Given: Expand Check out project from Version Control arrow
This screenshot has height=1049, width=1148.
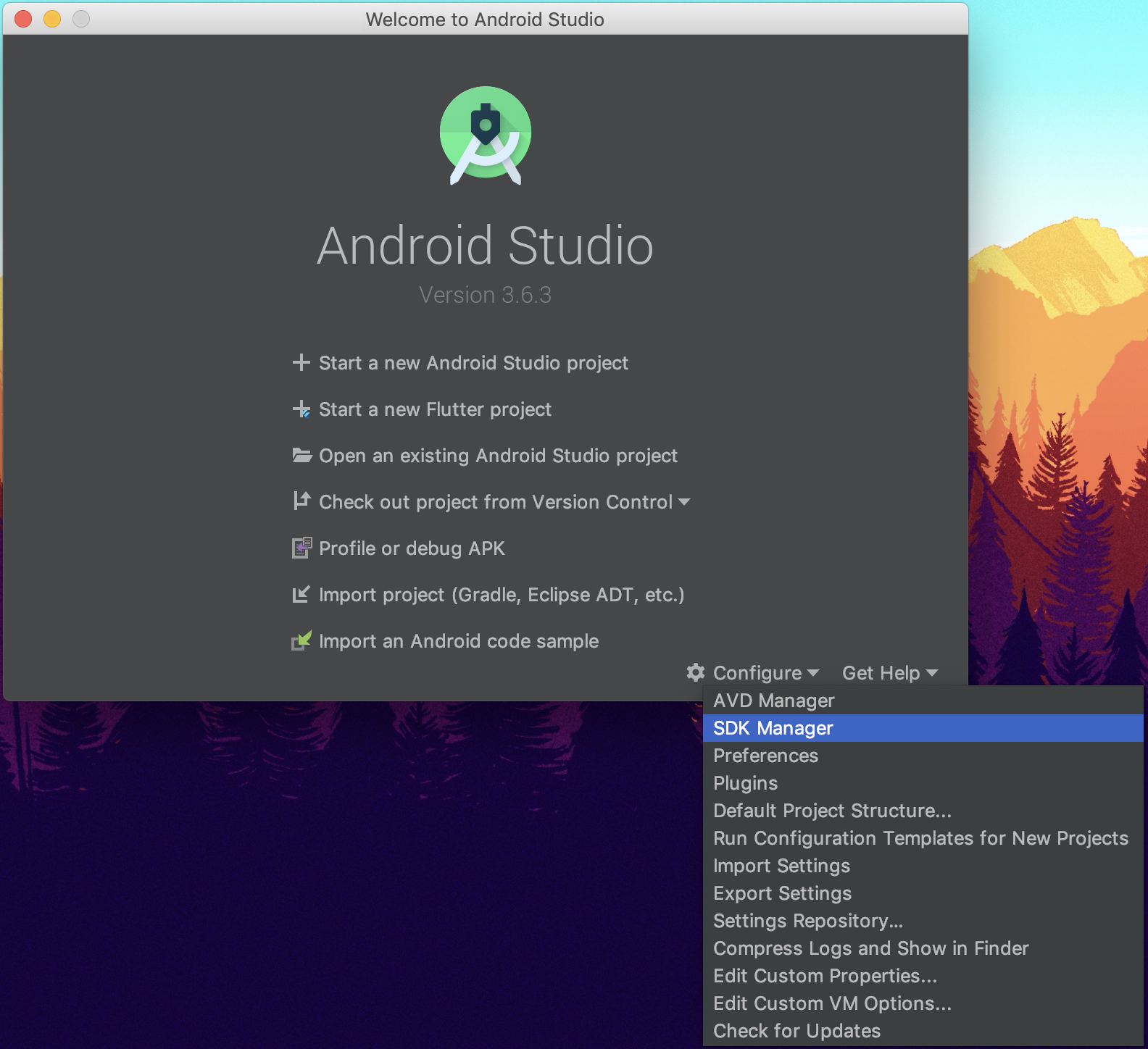Looking at the screenshot, I should coord(684,502).
